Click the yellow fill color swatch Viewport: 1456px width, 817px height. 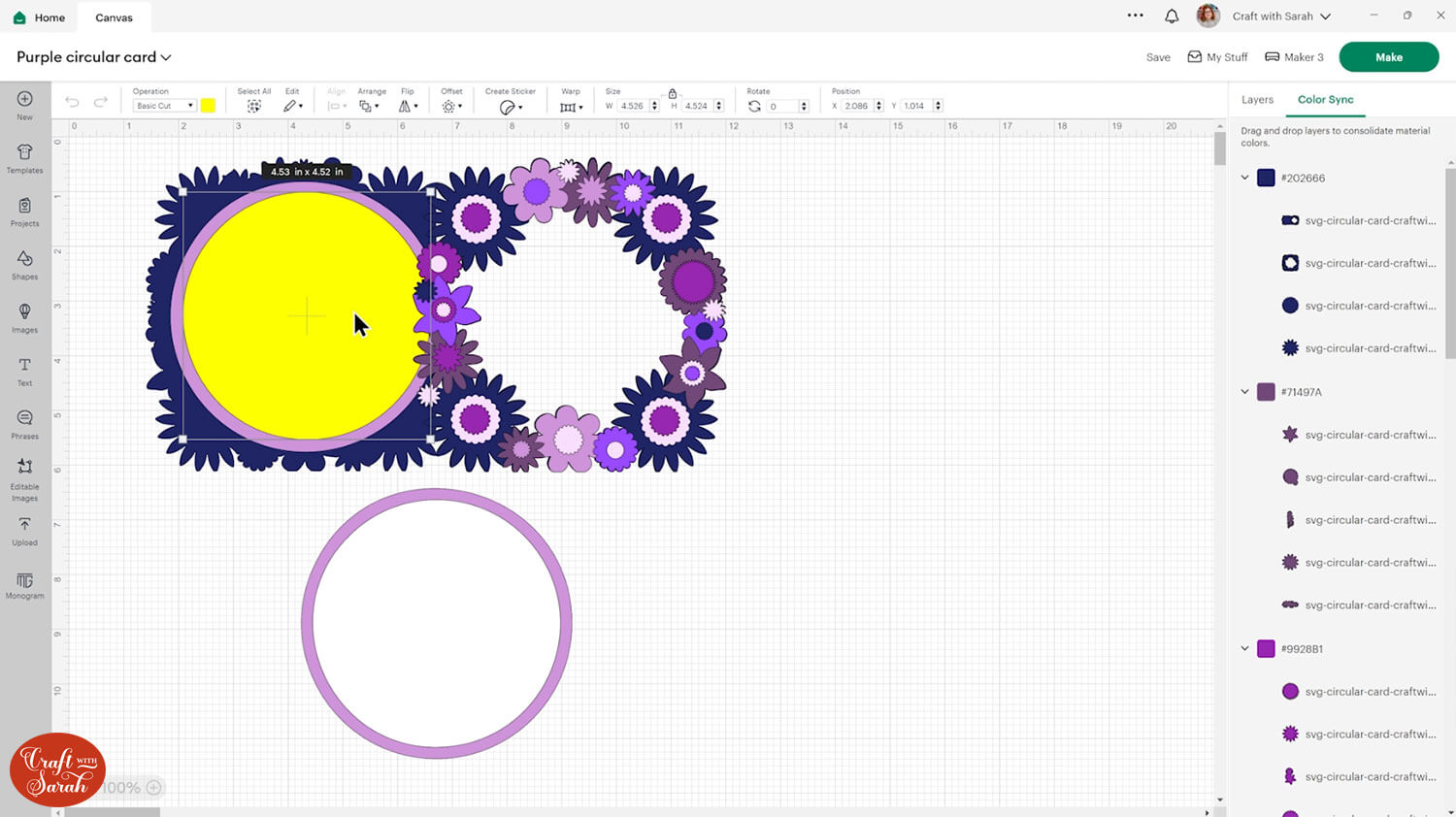tap(208, 105)
